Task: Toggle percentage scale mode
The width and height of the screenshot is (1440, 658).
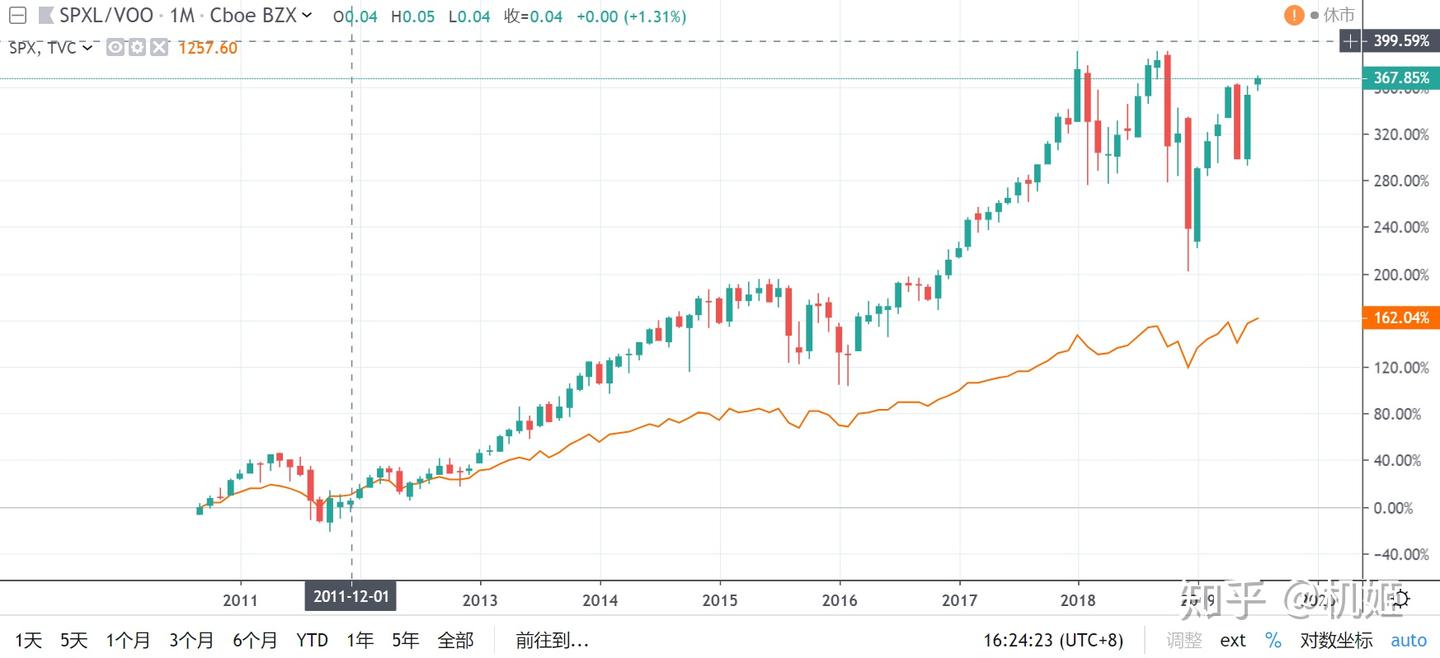Action: click(x=1273, y=640)
